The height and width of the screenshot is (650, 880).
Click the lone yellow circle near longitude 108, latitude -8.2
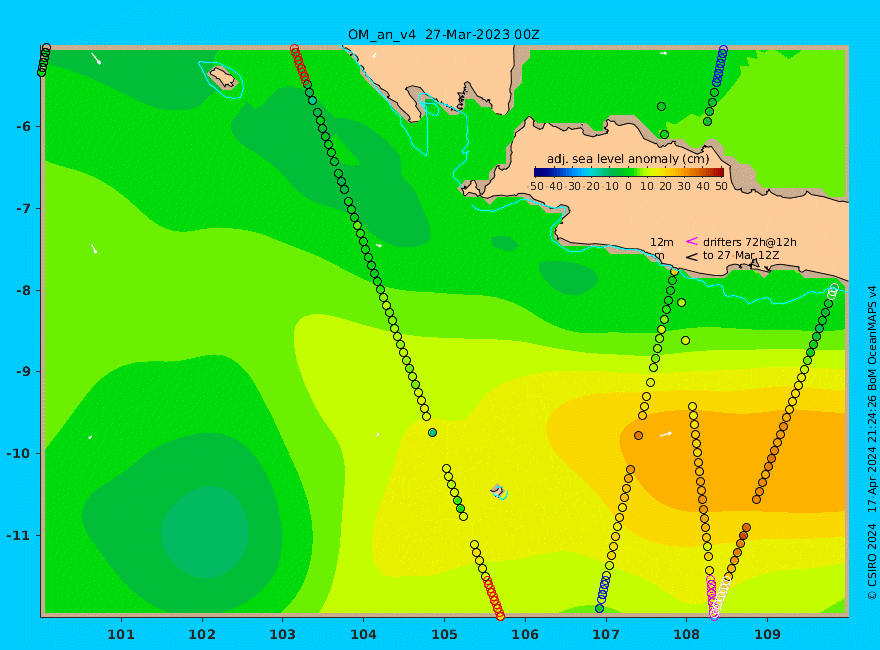click(x=681, y=303)
